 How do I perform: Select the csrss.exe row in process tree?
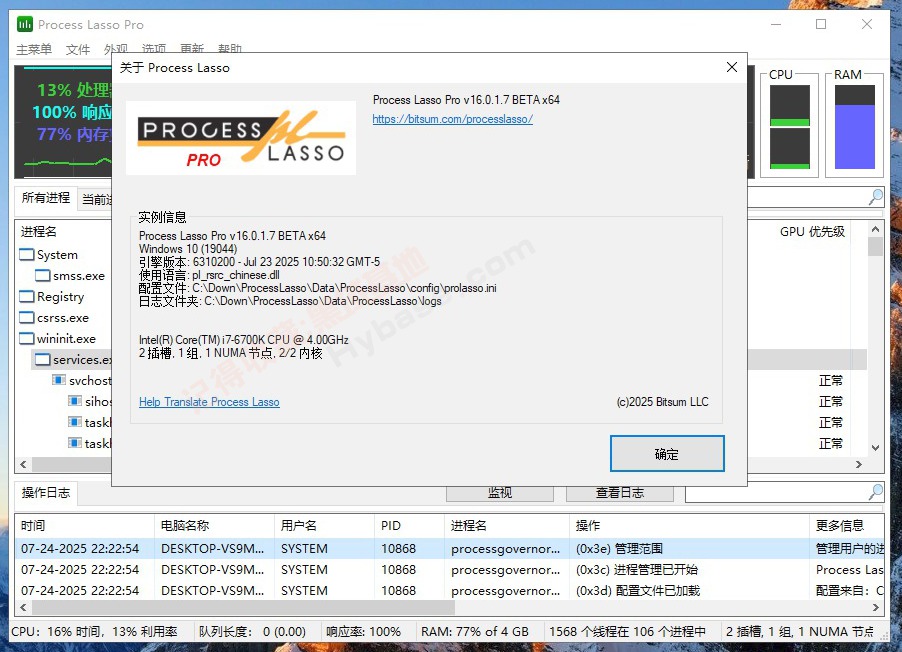(x=63, y=318)
